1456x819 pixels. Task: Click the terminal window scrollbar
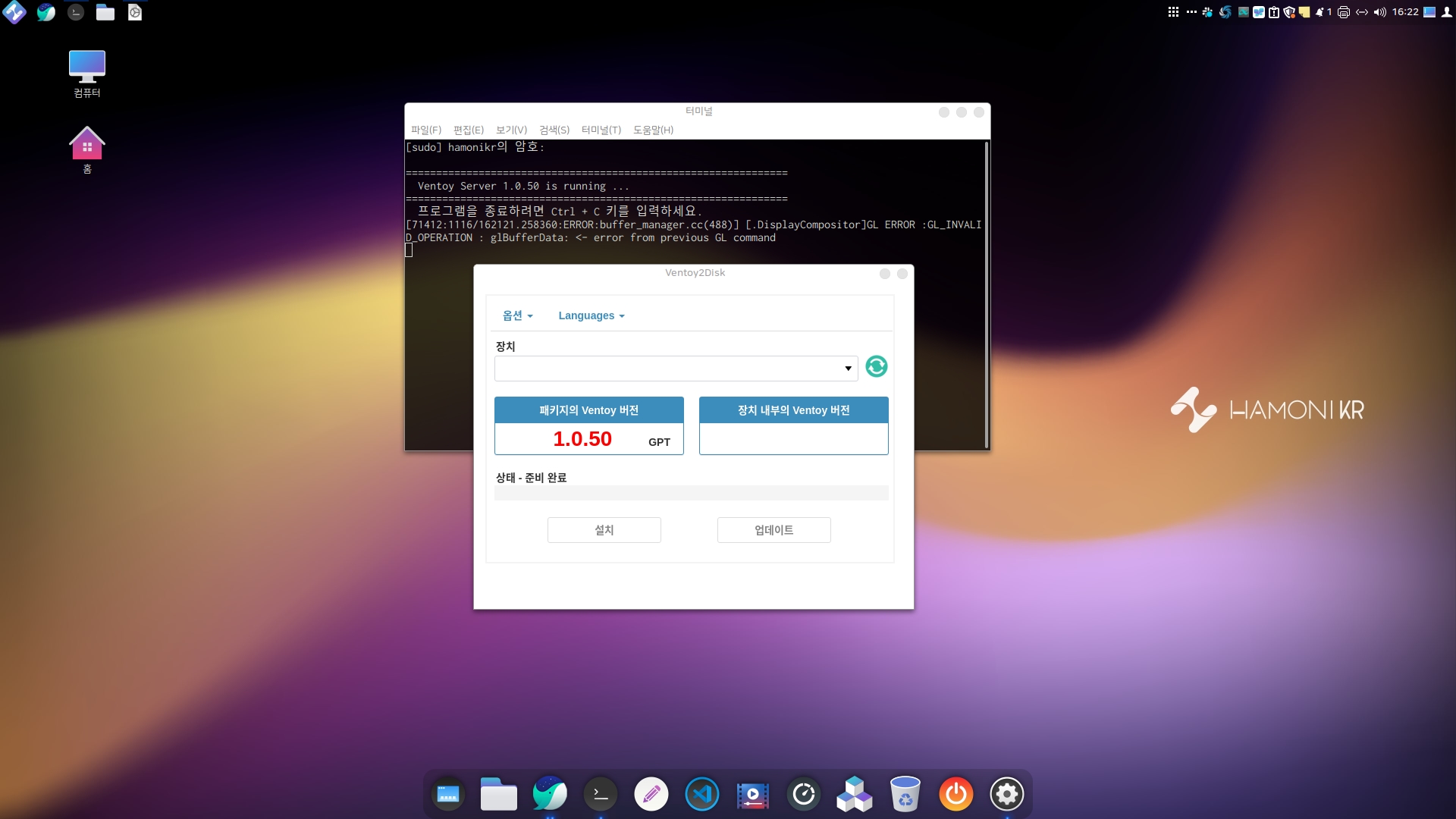[986, 296]
